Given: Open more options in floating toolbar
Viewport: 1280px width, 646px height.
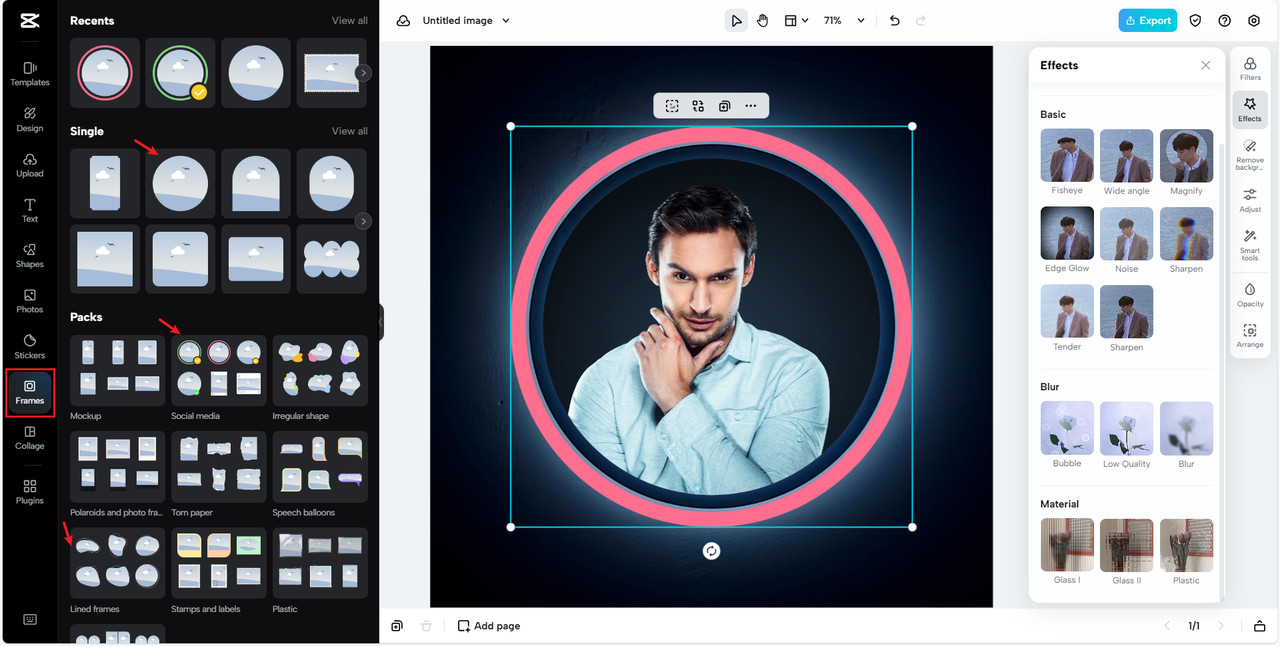Looking at the screenshot, I should pos(750,105).
